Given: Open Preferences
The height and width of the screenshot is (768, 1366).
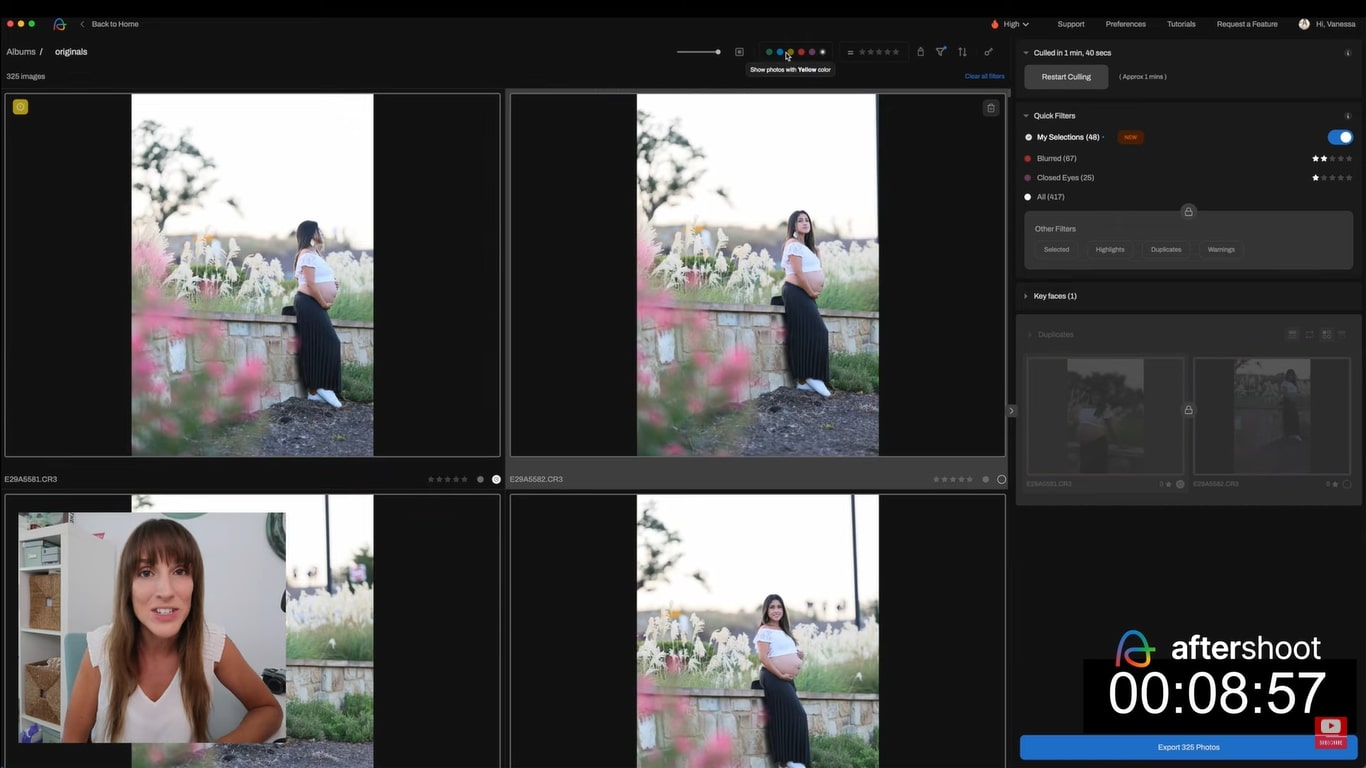Looking at the screenshot, I should pyautogui.click(x=1125, y=24).
